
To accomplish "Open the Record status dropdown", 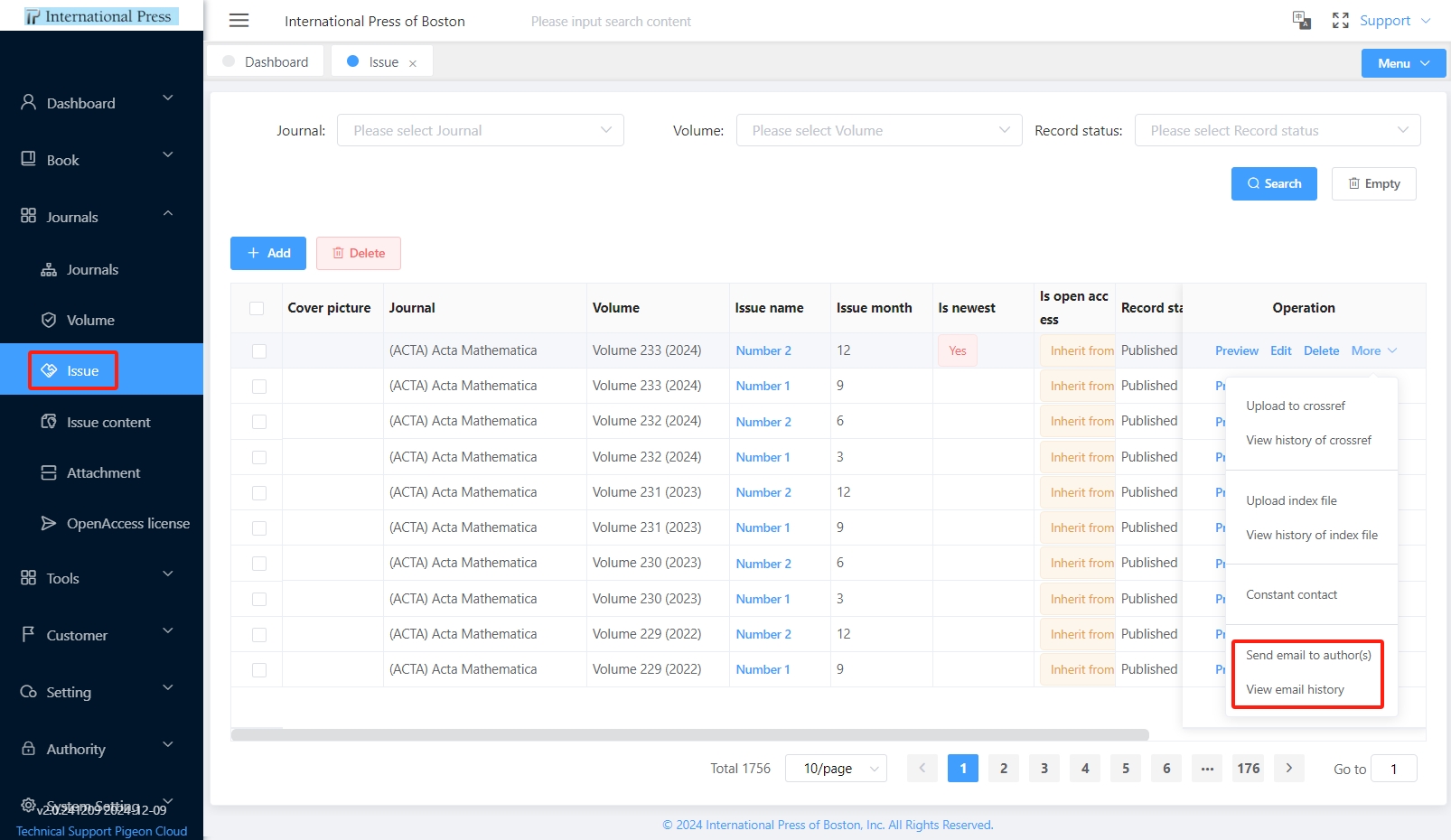I will tap(1278, 130).
